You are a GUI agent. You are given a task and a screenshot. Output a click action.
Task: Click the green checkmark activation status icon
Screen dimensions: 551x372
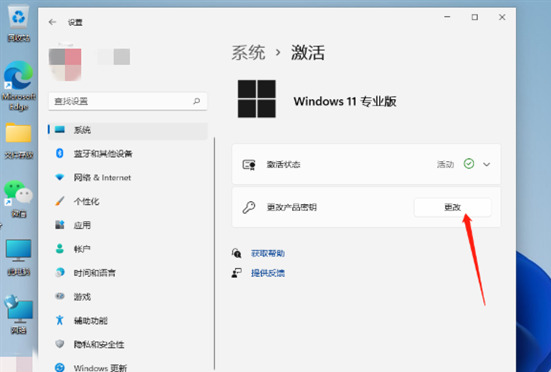click(x=469, y=164)
